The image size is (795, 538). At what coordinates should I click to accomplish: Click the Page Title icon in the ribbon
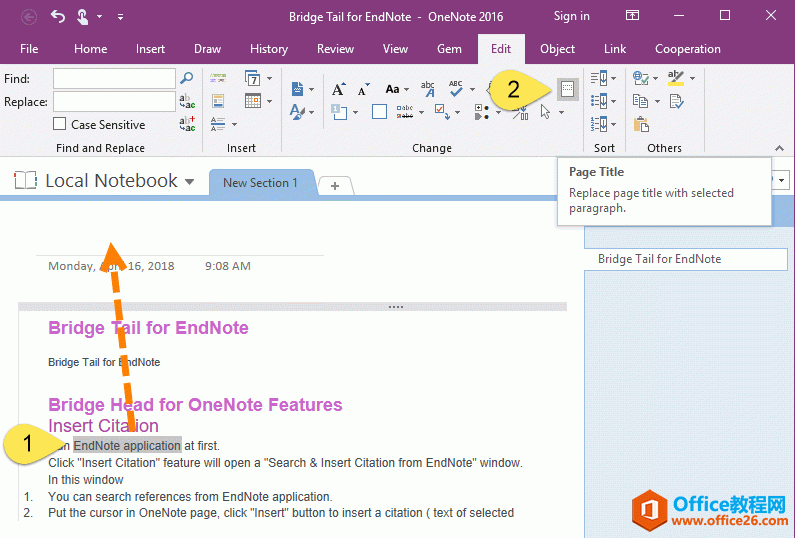(567, 89)
